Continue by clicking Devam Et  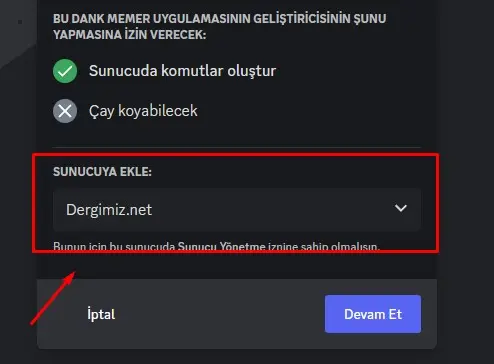[x=373, y=314]
